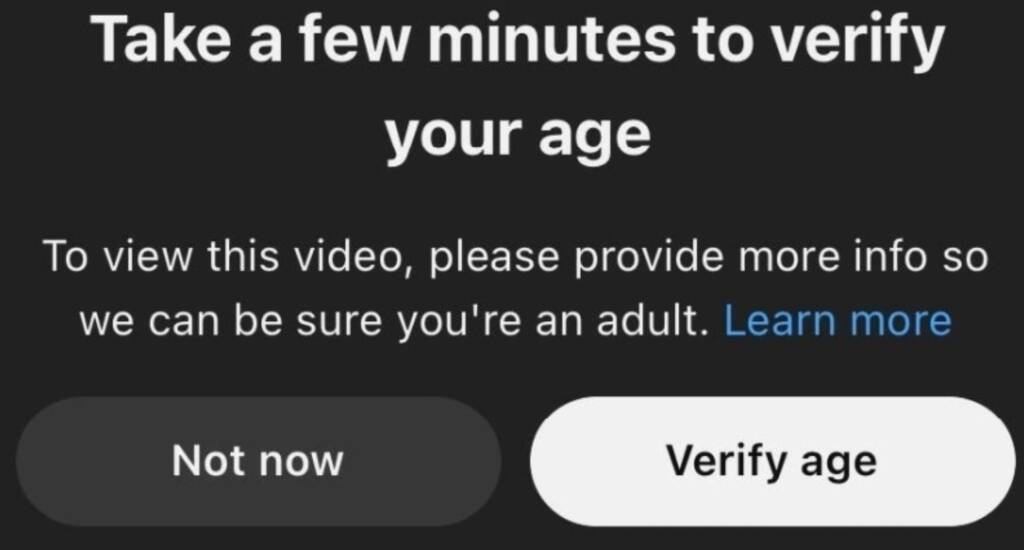Viewport: 1024px width, 550px height.
Task: Click the Verify age button
Action: click(772, 461)
